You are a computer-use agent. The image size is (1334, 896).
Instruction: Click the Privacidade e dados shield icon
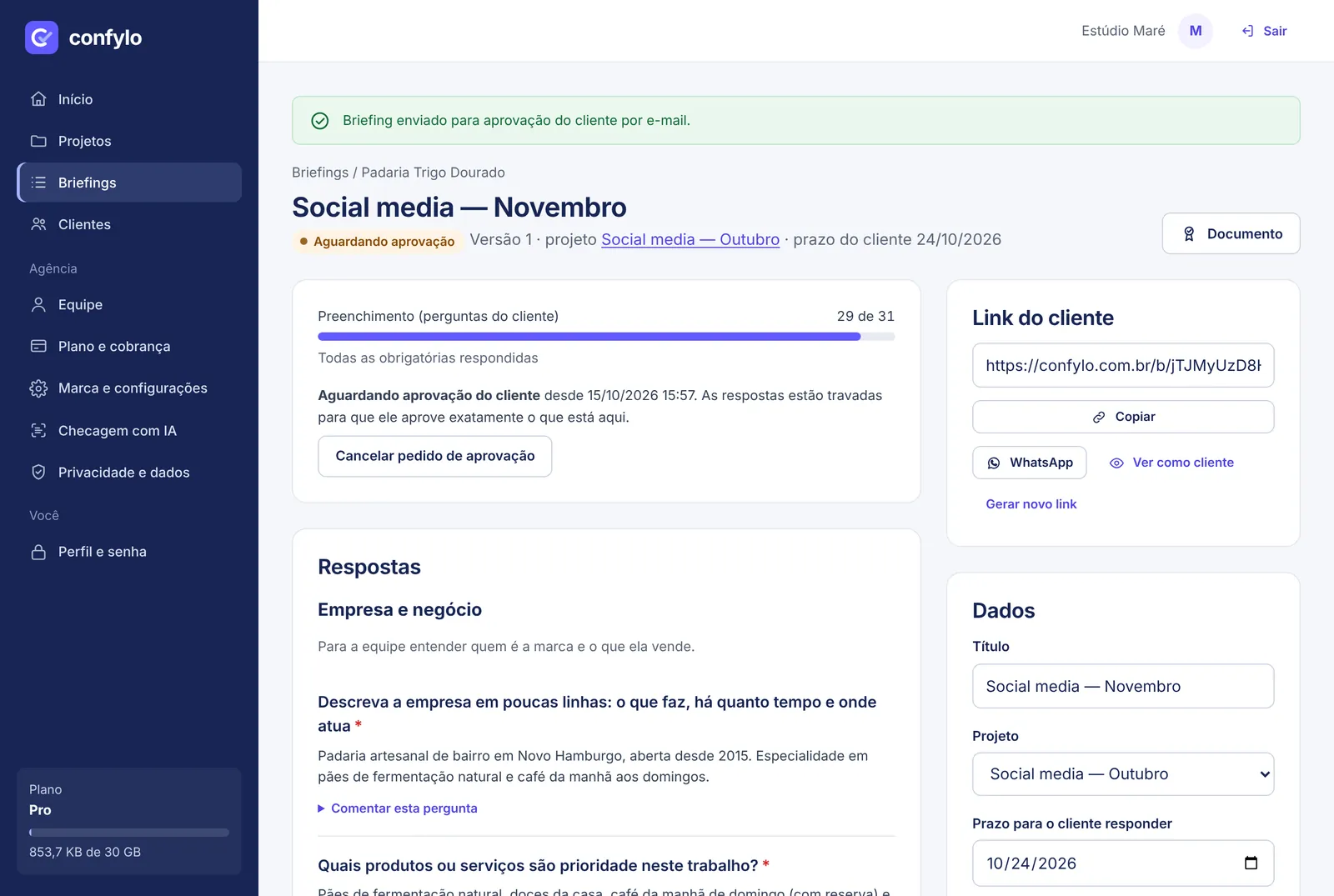coord(38,473)
